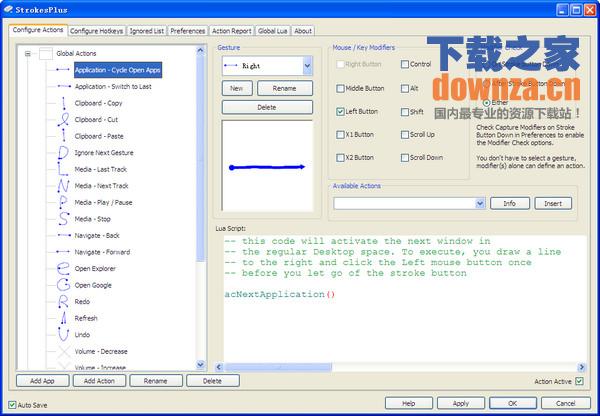Image resolution: width=600 pixels, height=416 pixels.
Task: Click the Lua script scroll right arrow
Action: click(582, 367)
